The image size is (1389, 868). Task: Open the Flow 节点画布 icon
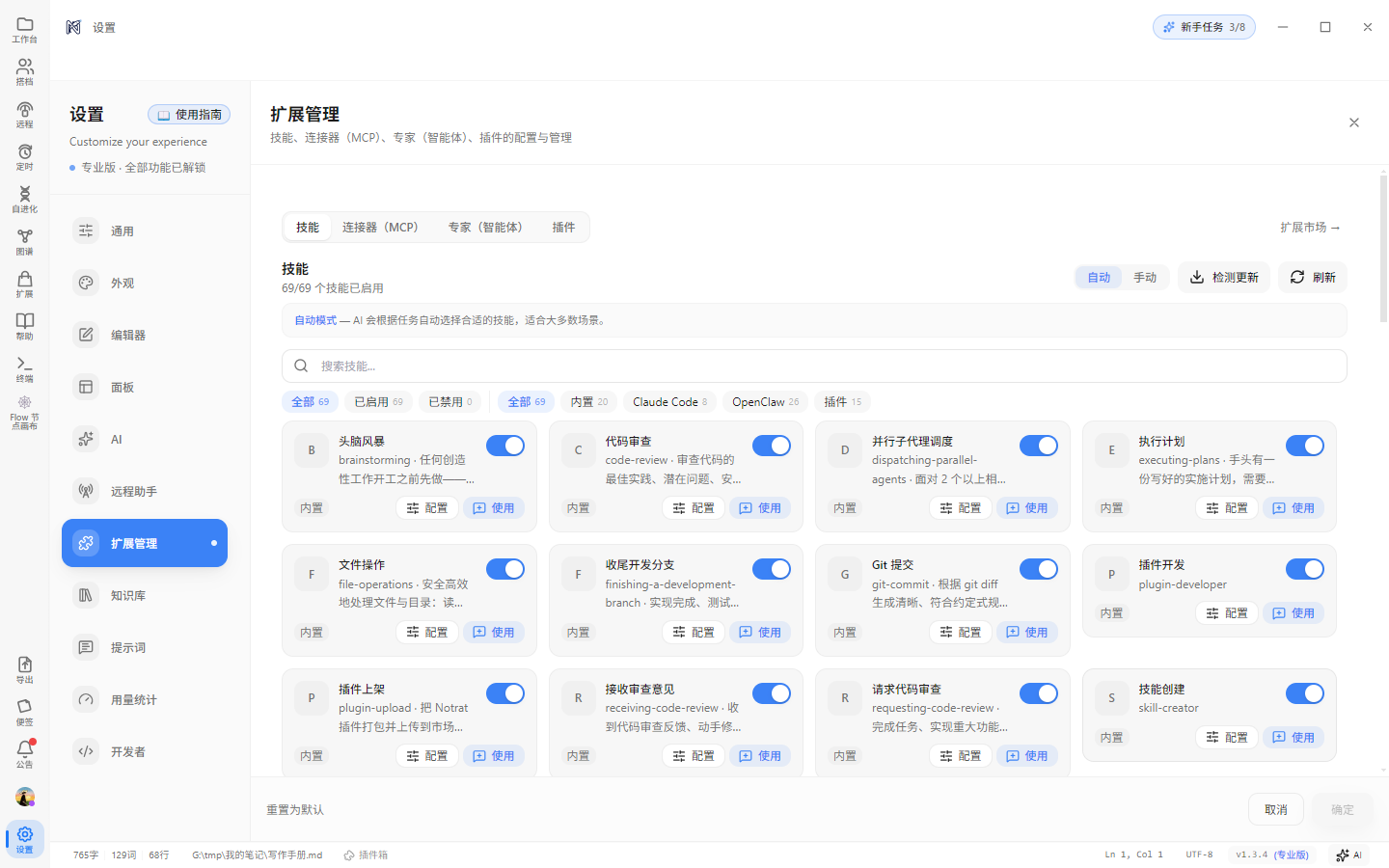(x=25, y=412)
